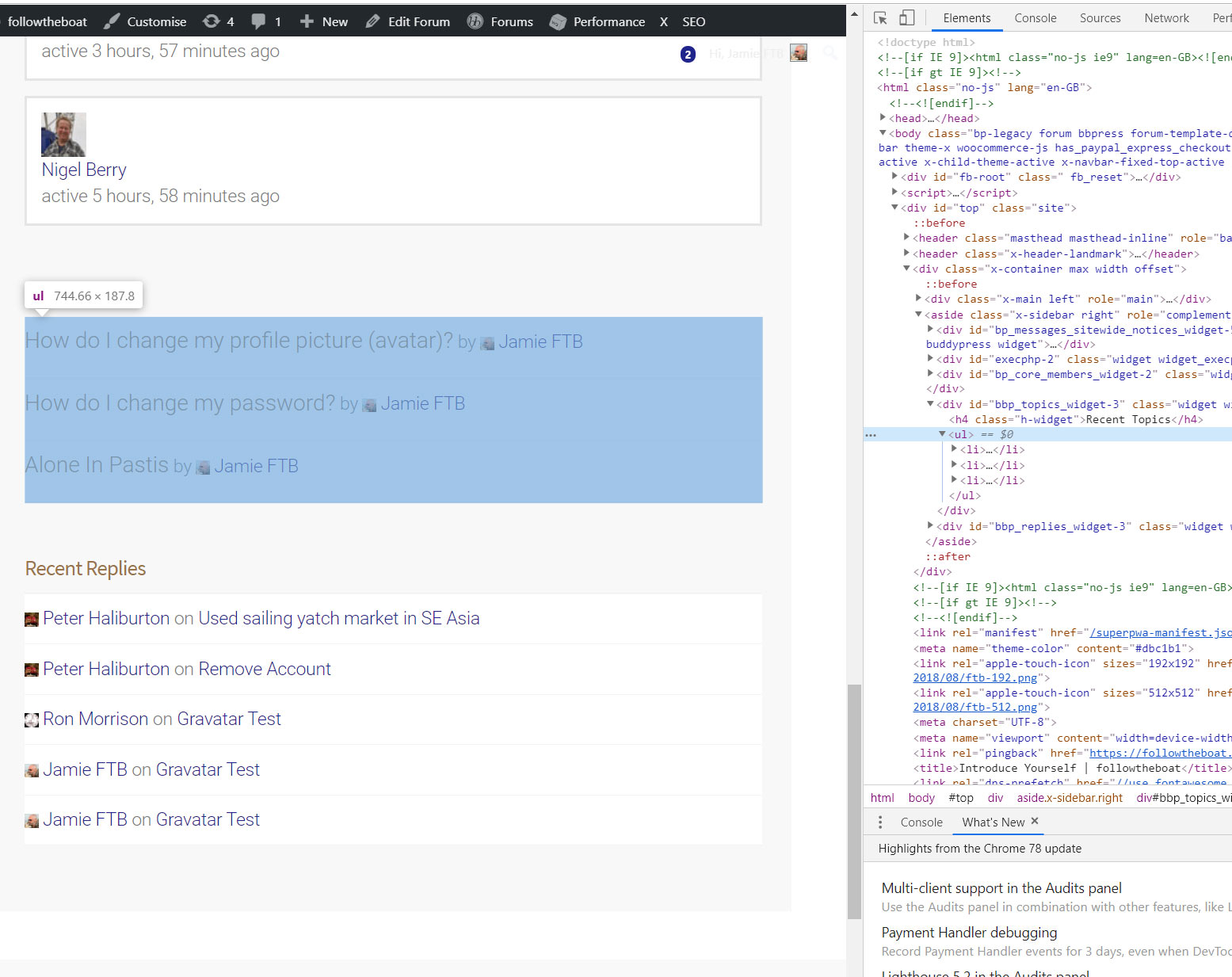Select the What's New drawer tab
This screenshot has width=1232, height=977.
click(994, 822)
